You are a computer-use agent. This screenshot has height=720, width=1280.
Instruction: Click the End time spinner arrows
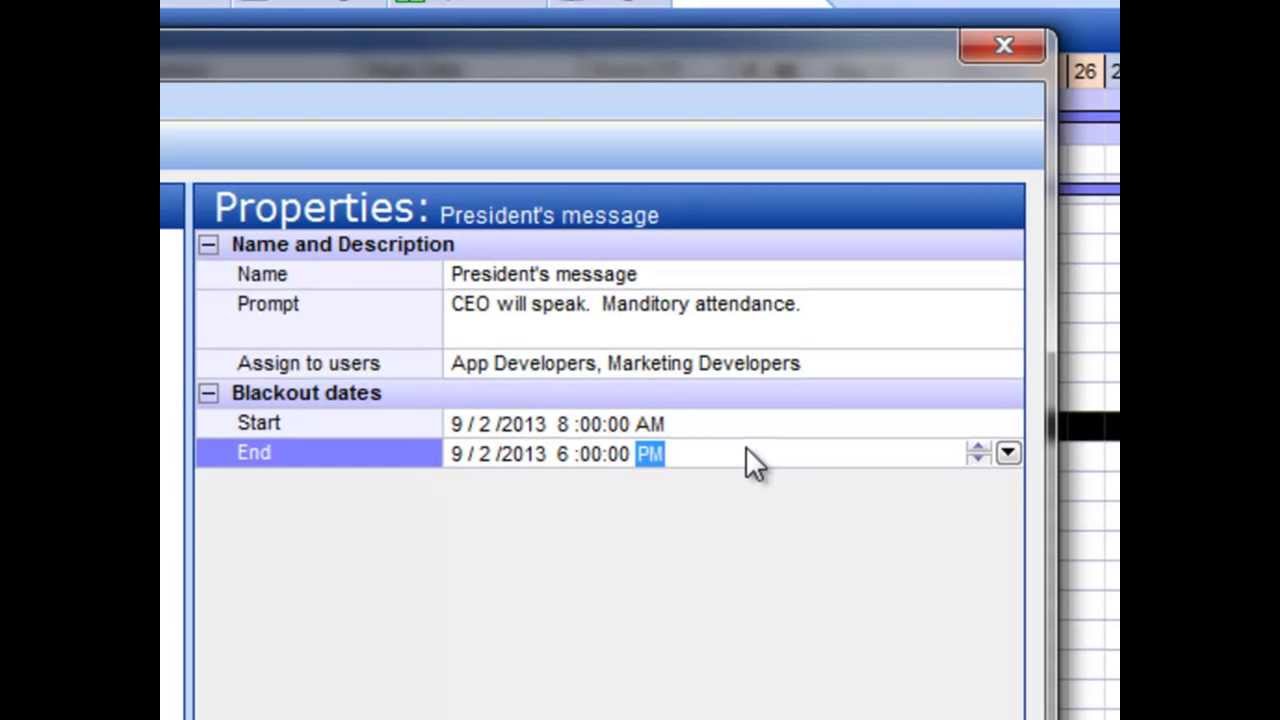(978, 453)
